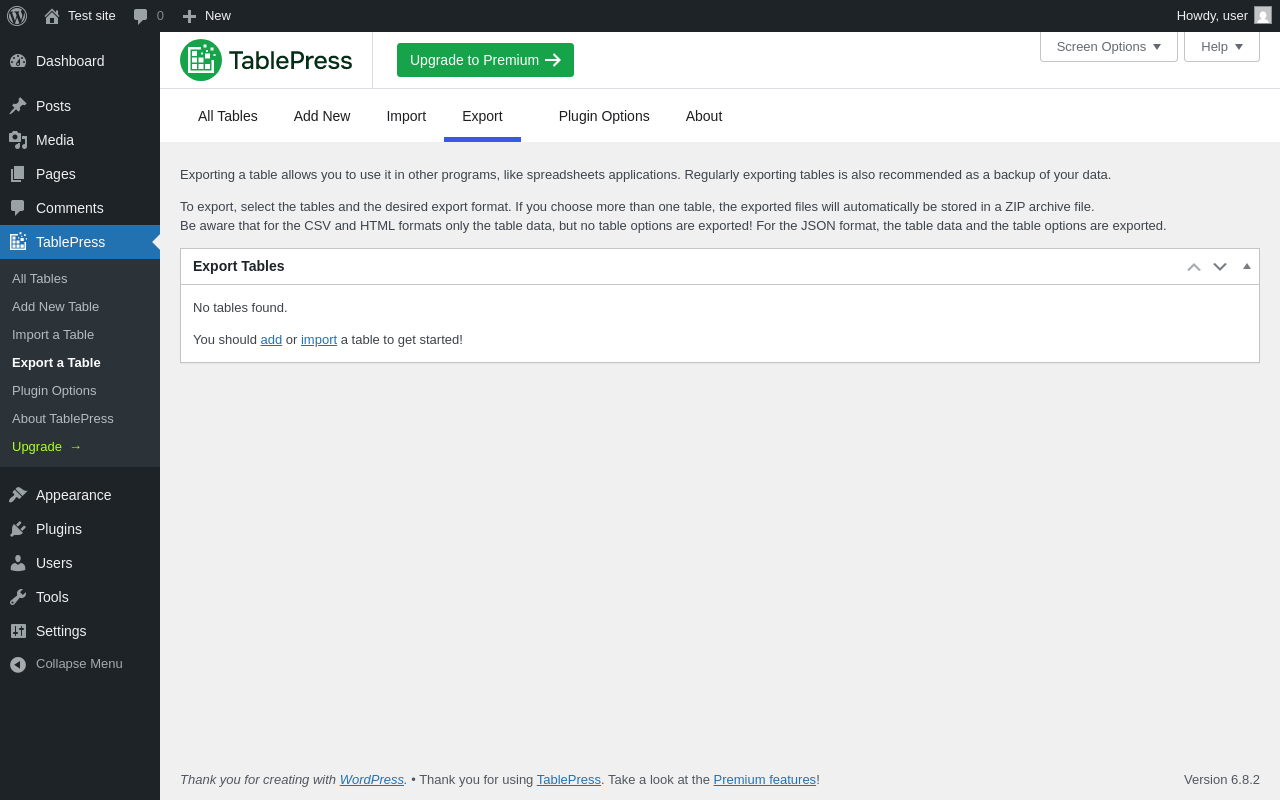This screenshot has width=1280, height=800.
Task: Open About TablePress submenu item
Action: coord(80,419)
